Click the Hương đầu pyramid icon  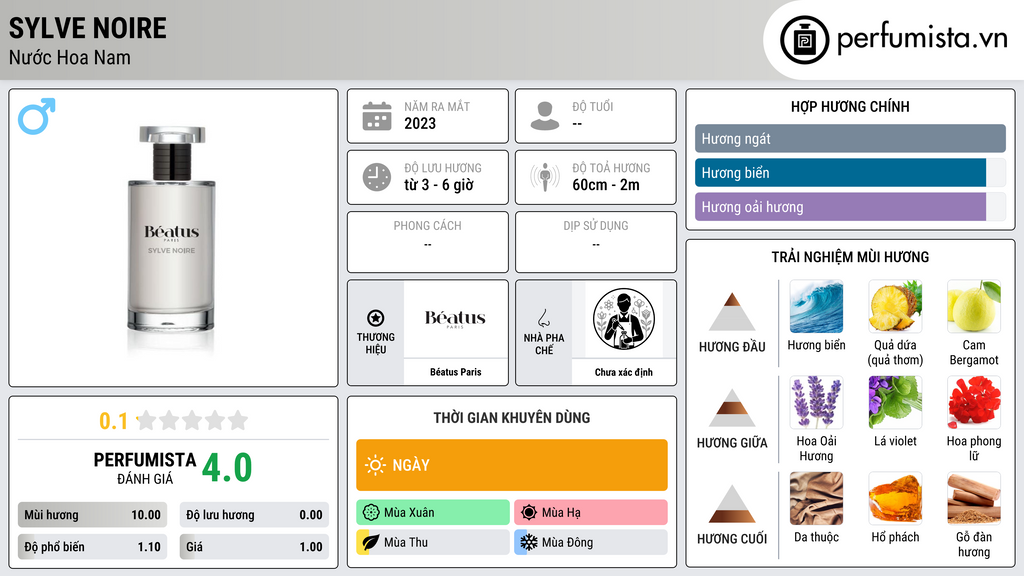tap(732, 312)
